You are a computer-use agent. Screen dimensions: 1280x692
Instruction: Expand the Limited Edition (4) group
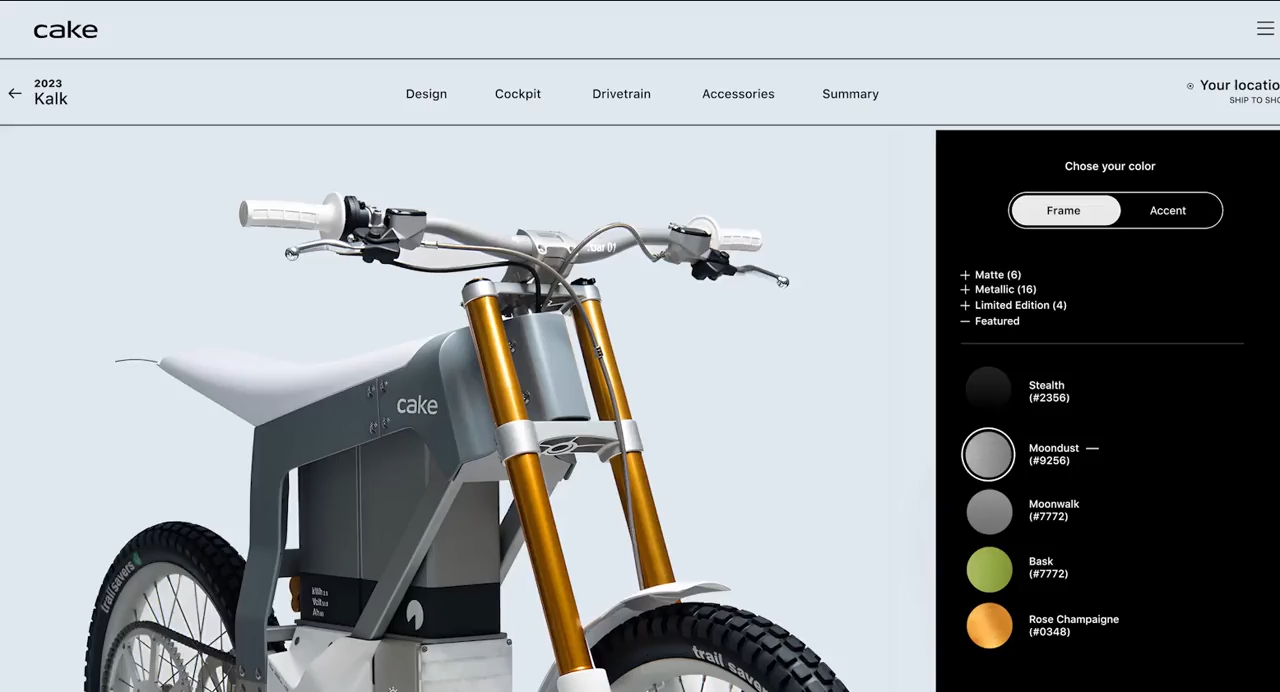coord(1013,306)
